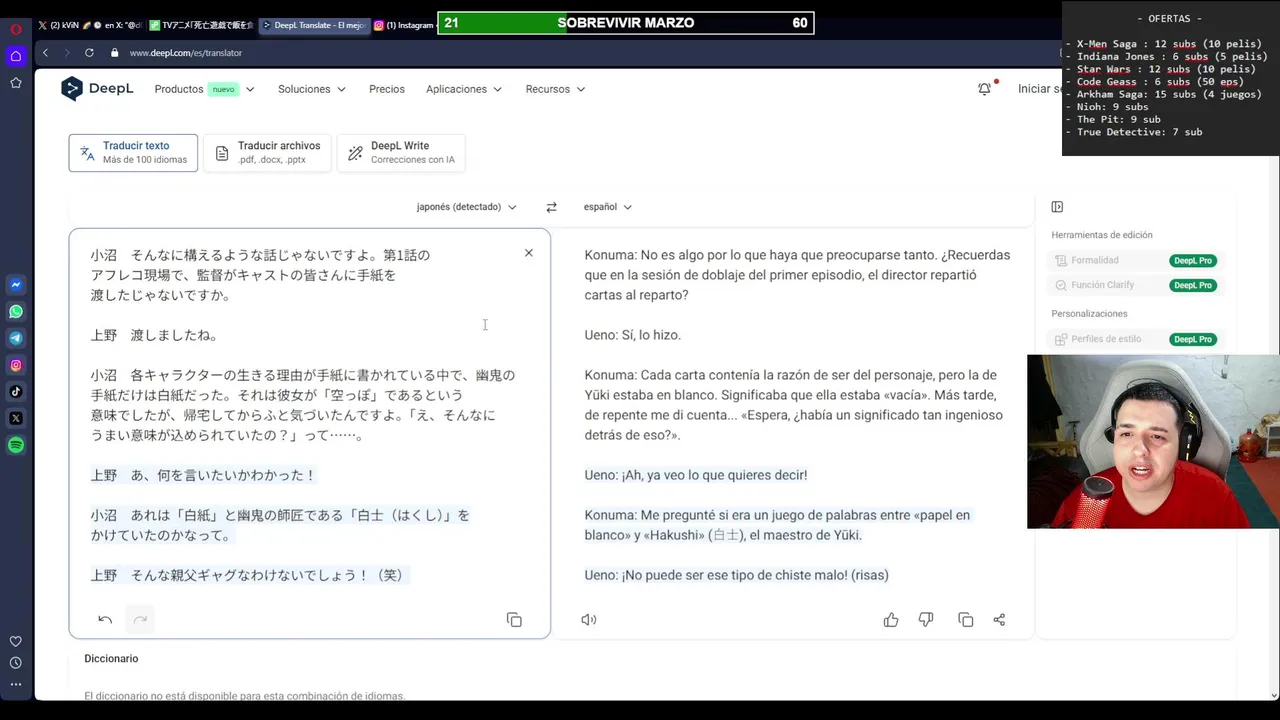This screenshot has width=1280, height=720.
Task: Select the Traducir texto tab
Action: tap(133, 153)
